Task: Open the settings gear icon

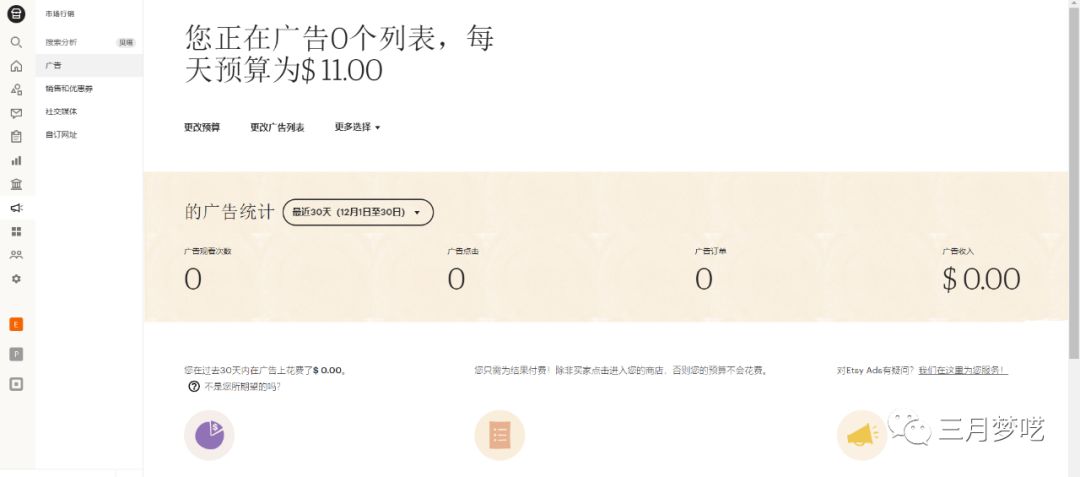Action: 16,279
